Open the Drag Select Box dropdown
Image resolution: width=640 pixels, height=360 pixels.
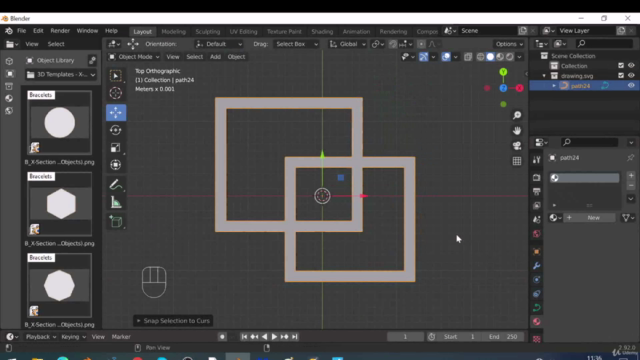296,44
